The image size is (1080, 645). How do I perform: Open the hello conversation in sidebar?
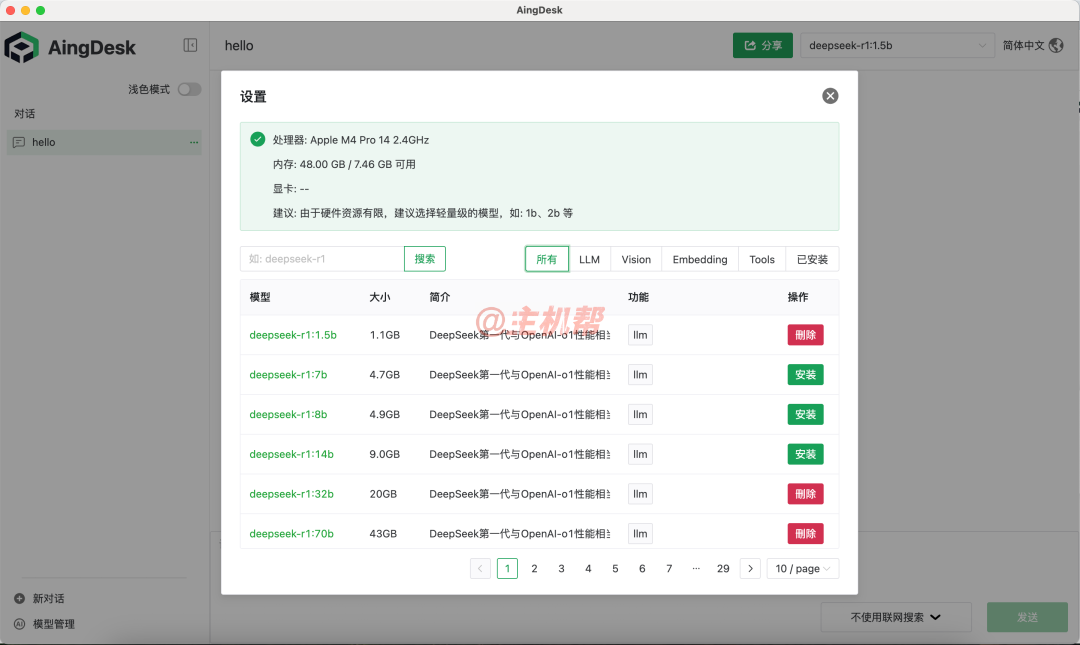[x=104, y=142]
